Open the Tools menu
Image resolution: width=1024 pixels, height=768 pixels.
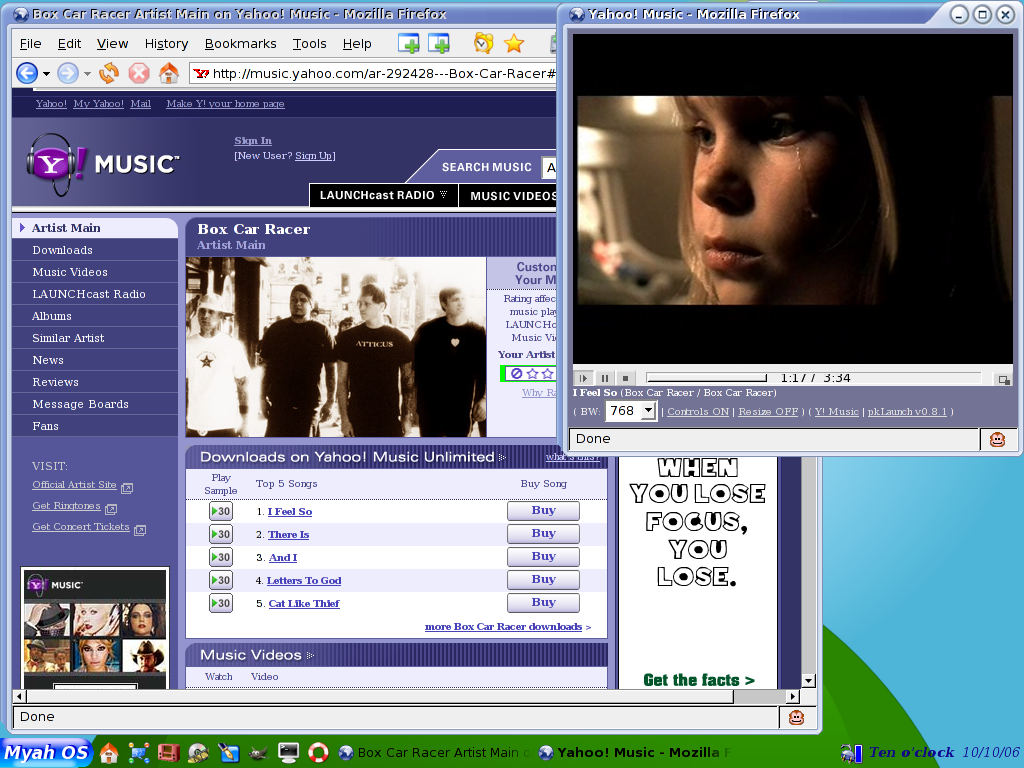tap(309, 44)
